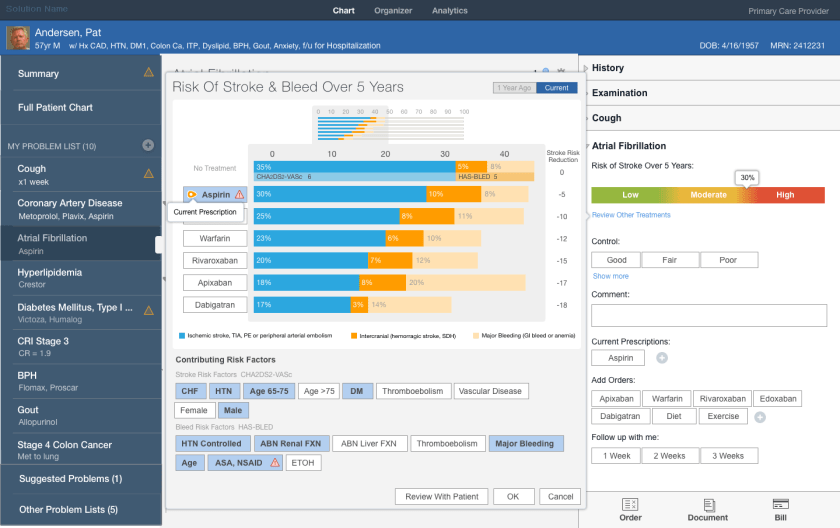This screenshot has width=840, height=528.
Task: Click the stroke risk Low-High gradient bar
Action: [x=707, y=195]
